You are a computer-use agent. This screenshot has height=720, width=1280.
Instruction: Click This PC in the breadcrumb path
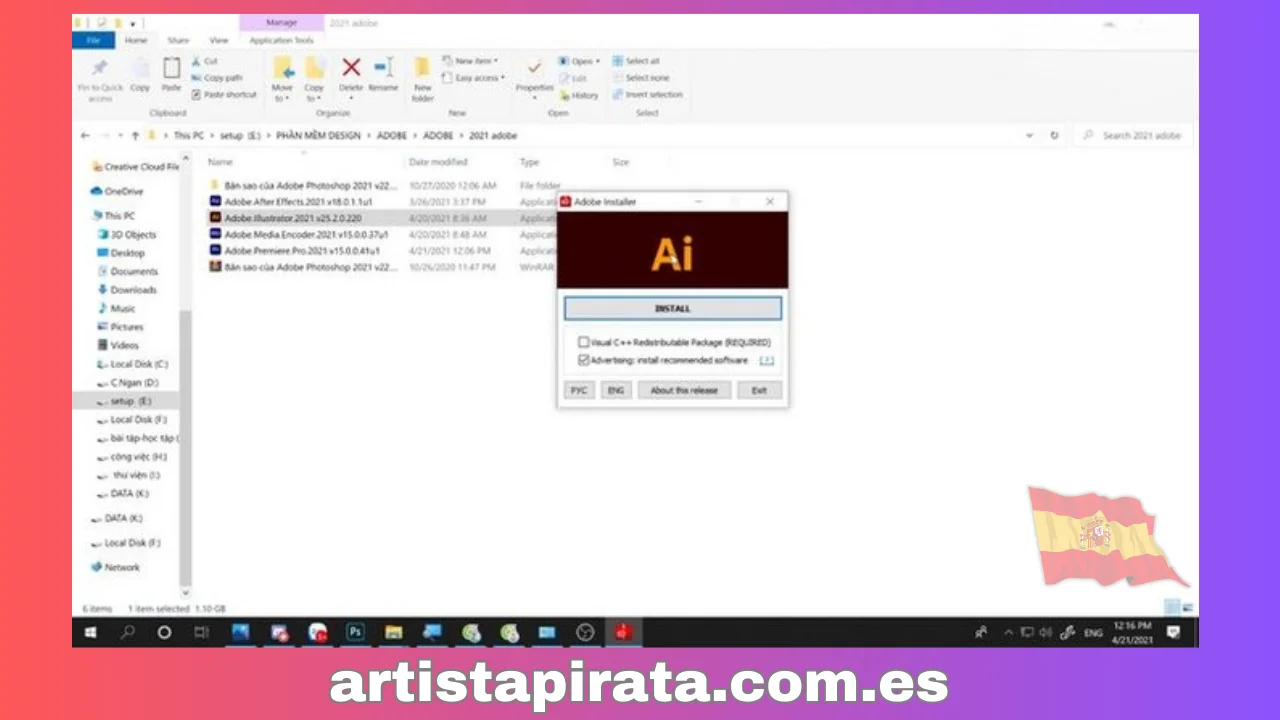point(189,135)
